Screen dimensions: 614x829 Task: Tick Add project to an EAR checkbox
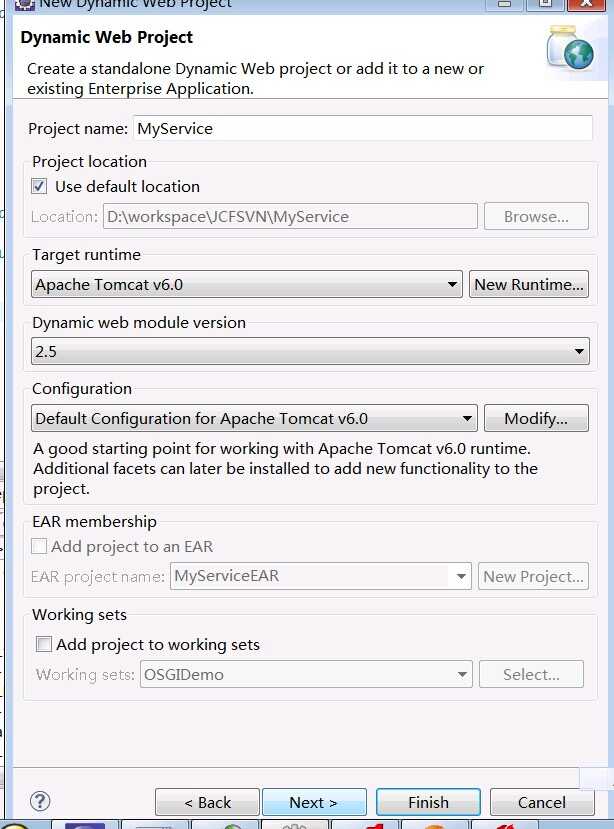(39, 546)
